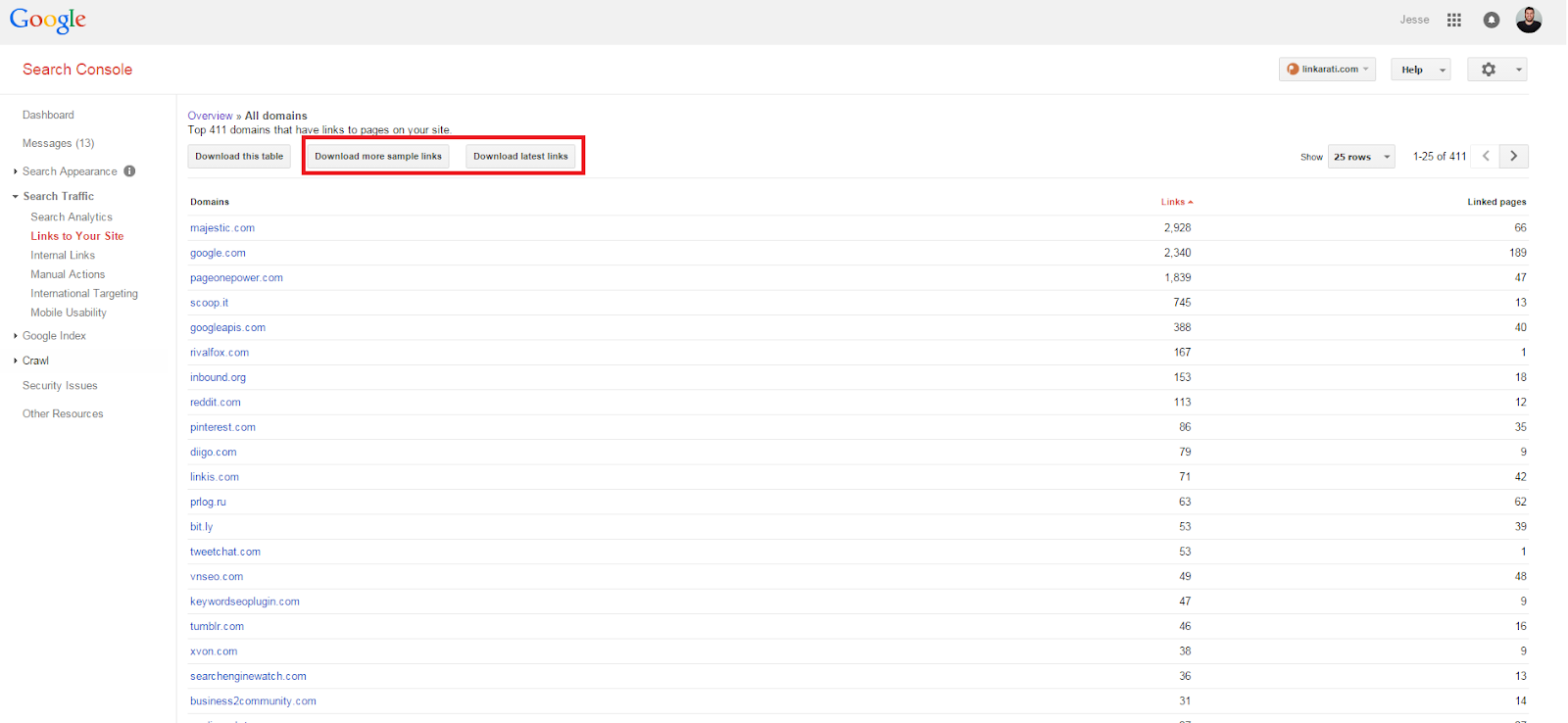Expand the Google Index section
Screen dimensions: 1568x723
coord(16,336)
